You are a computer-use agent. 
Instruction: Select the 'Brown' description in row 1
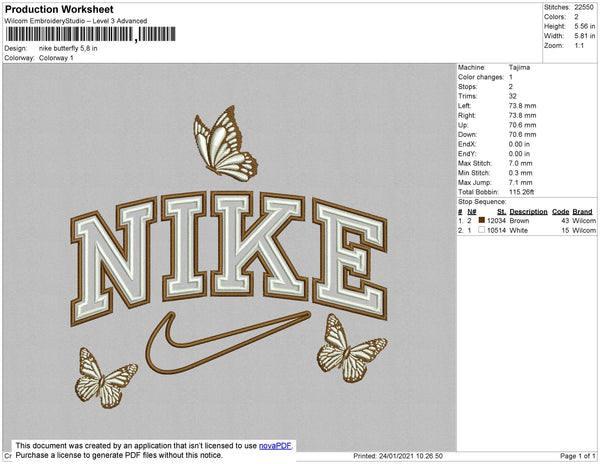tap(519, 221)
